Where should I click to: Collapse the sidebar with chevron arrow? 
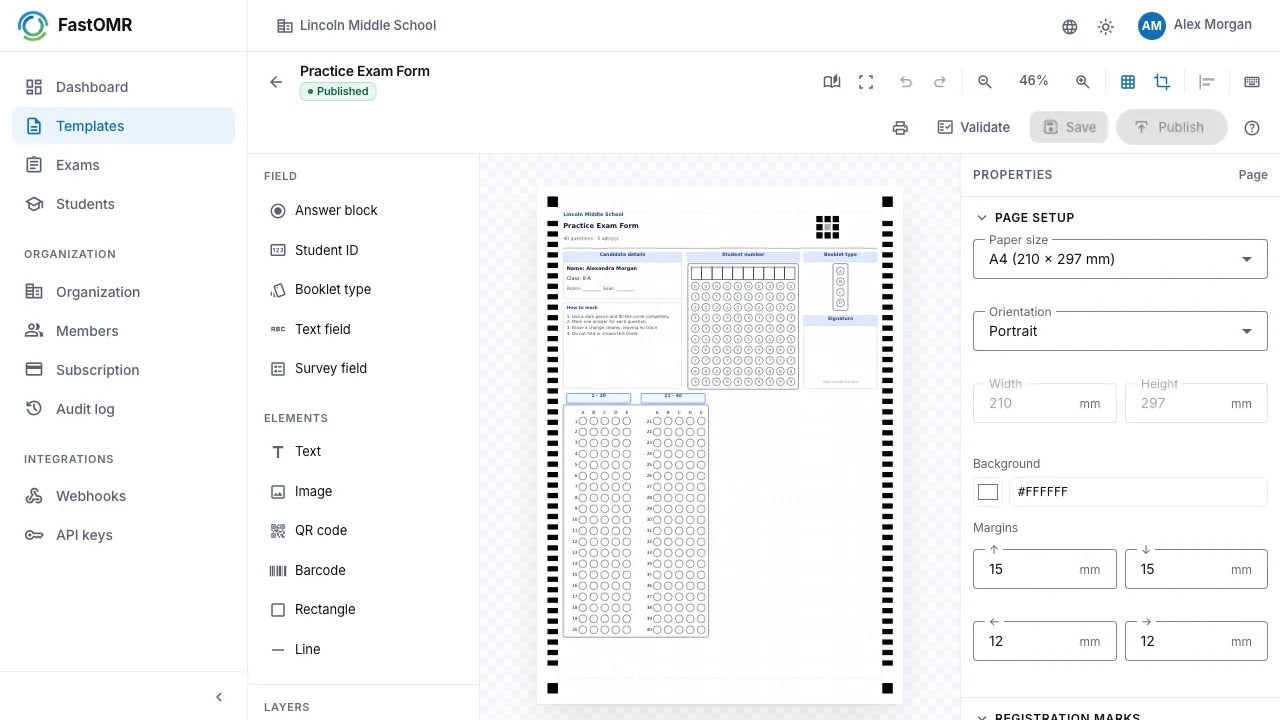click(219, 697)
